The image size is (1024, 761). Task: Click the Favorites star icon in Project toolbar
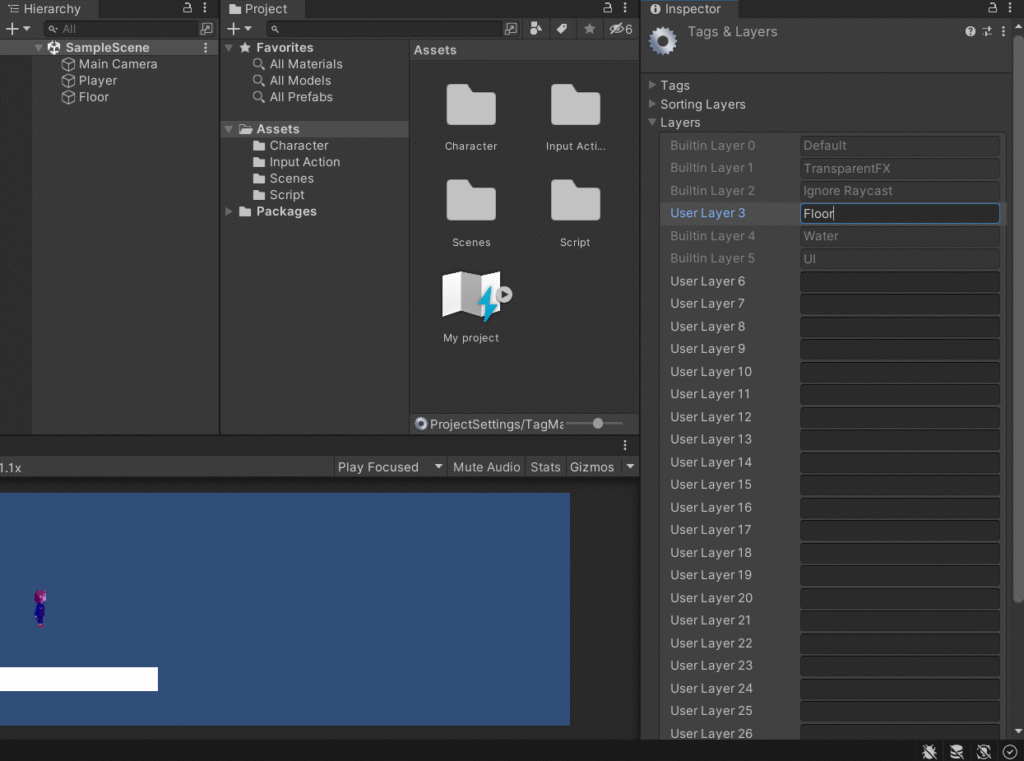click(590, 29)
